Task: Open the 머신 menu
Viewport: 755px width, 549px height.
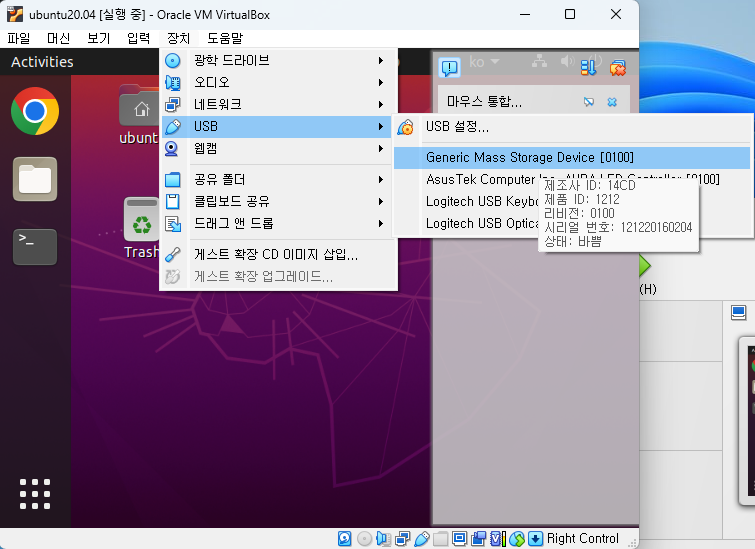Action: tap(58, 38)
